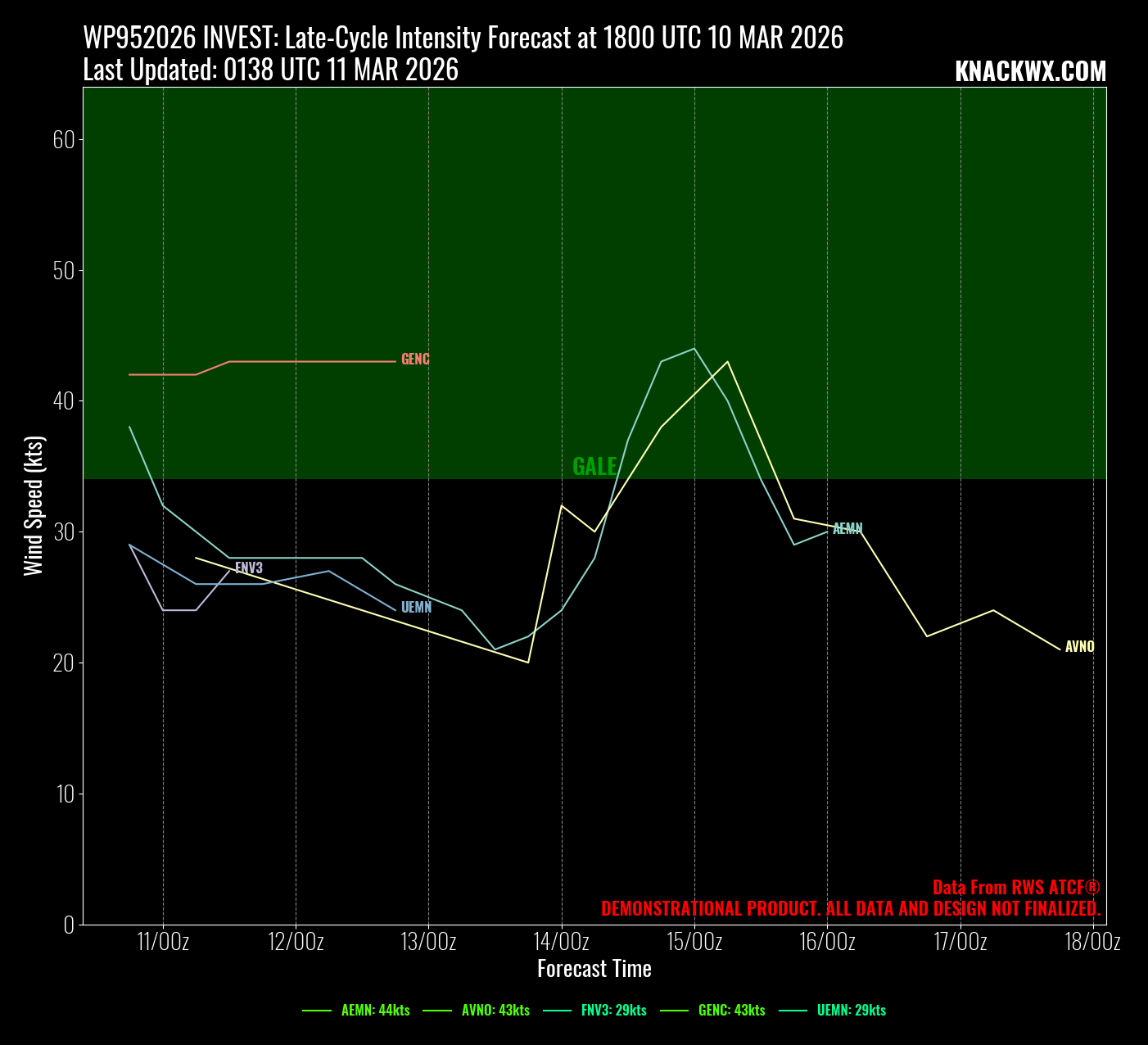This screenshot has height=1045, width=1148.
Task: Click the KNACKWX.COM watermark link
Action: [x=1030, y=71]
